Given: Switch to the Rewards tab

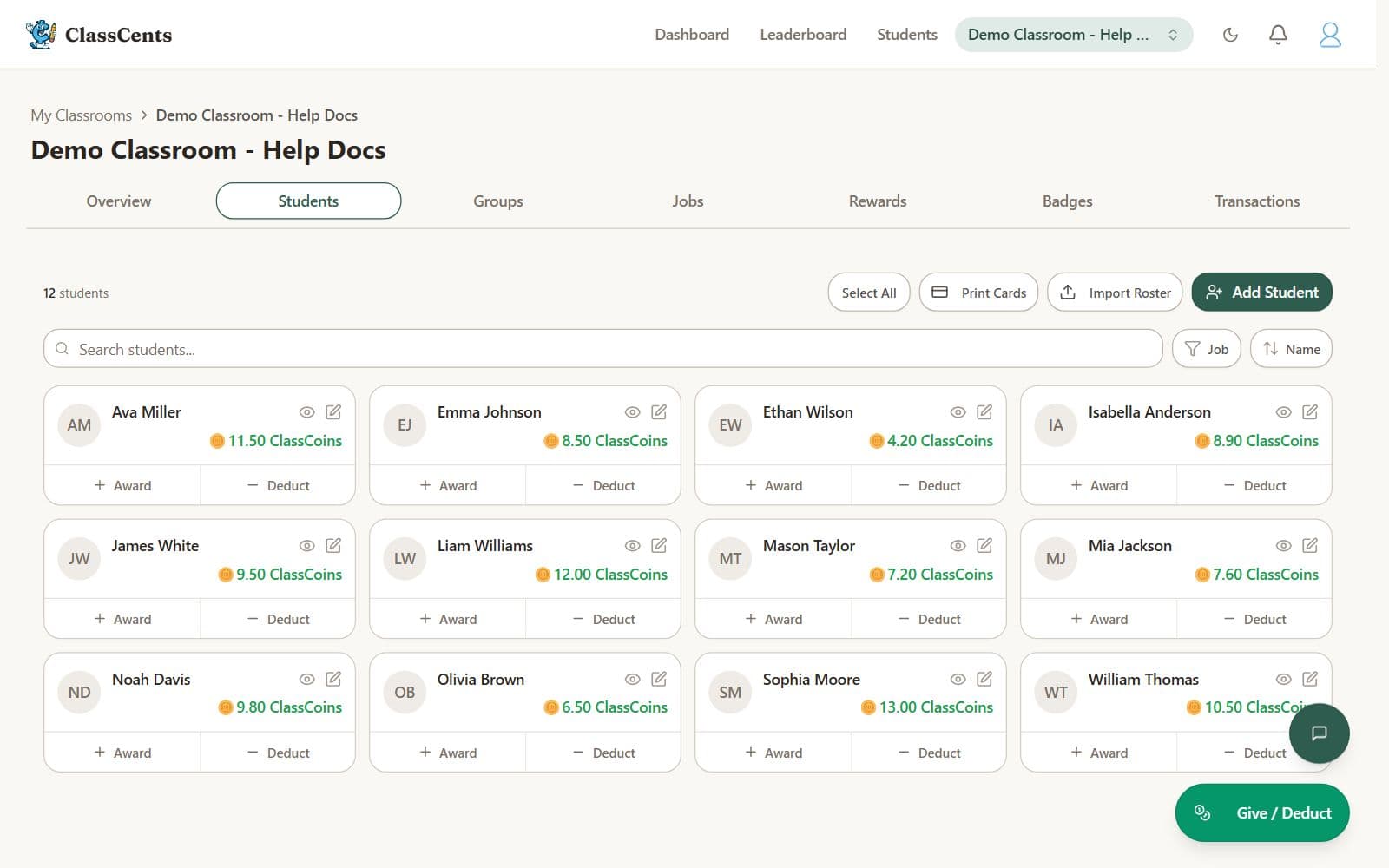Looking at the screenshot, I should [x=878, y=201].
